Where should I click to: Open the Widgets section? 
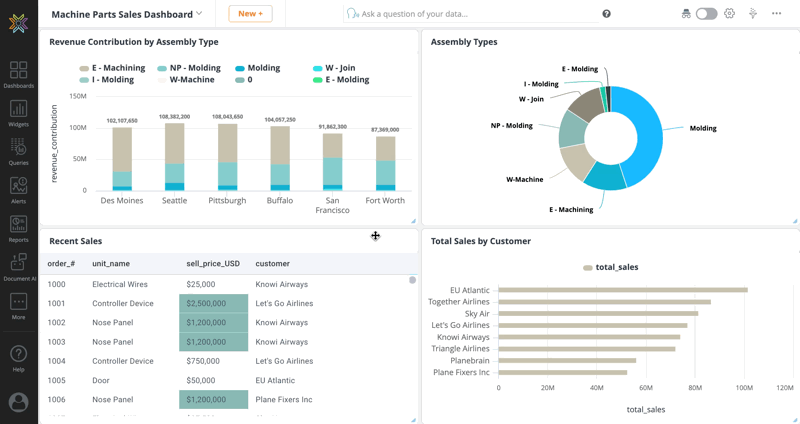pos(18,113)
